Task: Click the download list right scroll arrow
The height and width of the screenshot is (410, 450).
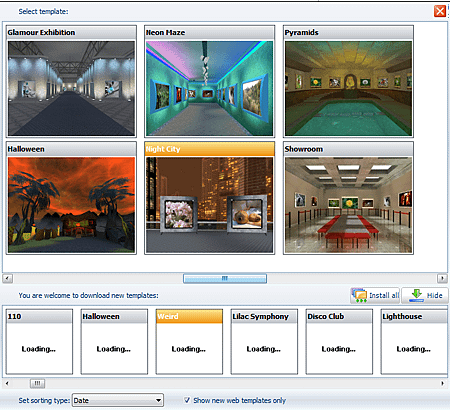Action: pyautogui.click(x=442, y=384)
